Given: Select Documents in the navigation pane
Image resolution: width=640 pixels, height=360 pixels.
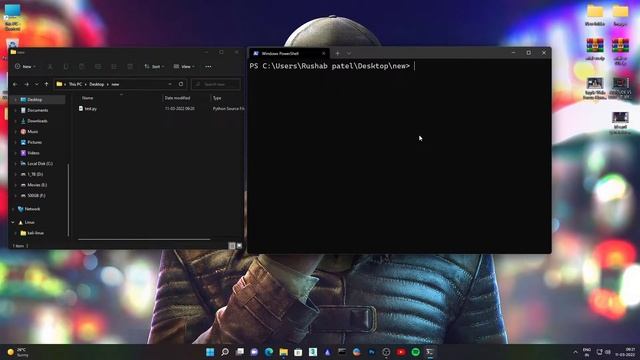Looking at the screenshot, I should pyautogui.click(x=38, y=110).
